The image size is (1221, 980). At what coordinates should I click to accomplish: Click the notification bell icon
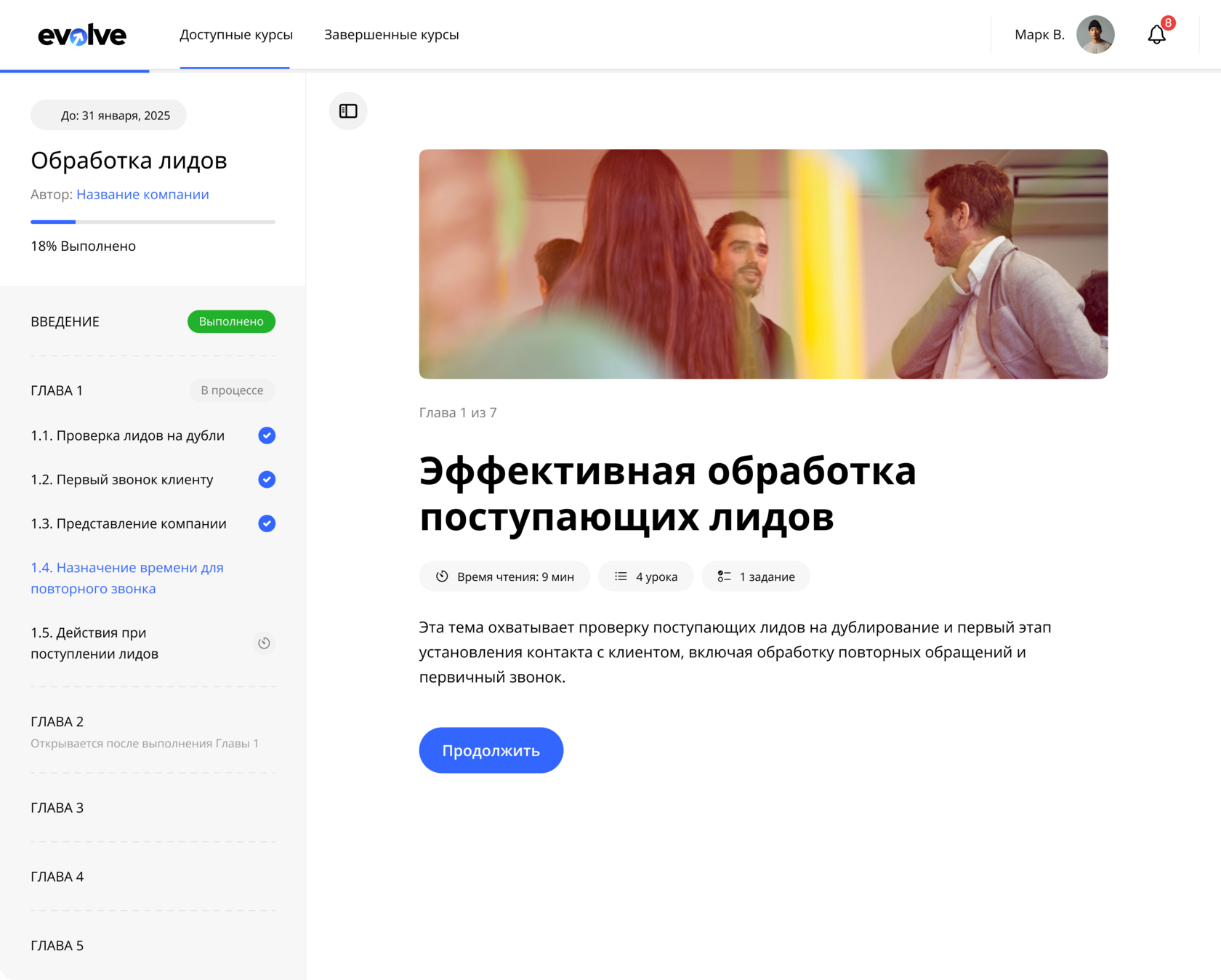pos(1157,34)
